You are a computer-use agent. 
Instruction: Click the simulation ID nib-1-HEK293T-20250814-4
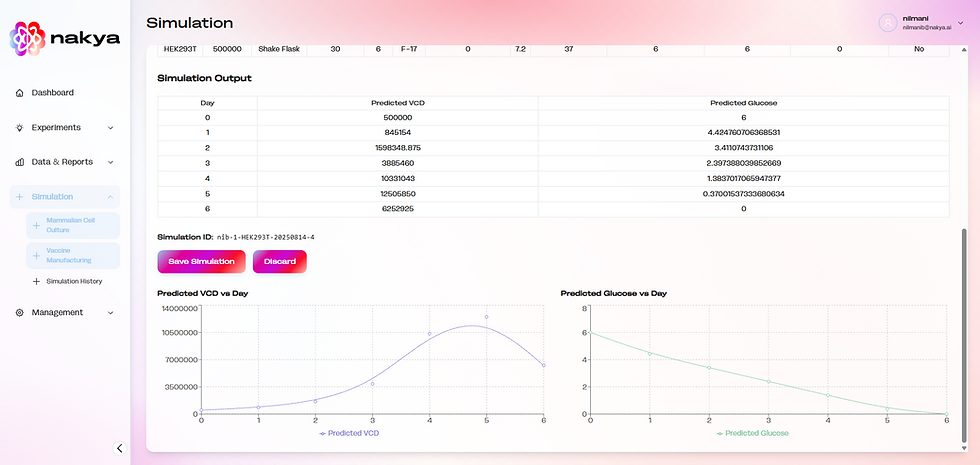[266, 238]
